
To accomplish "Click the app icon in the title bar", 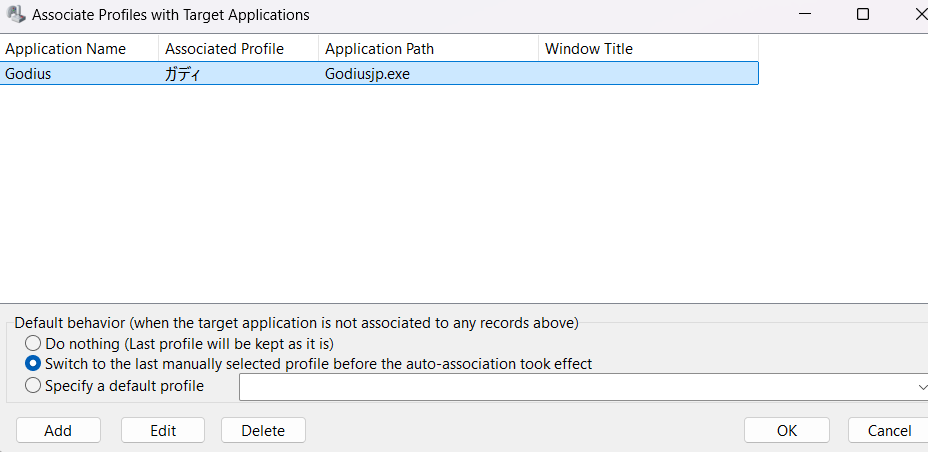I will pos(15,14).
